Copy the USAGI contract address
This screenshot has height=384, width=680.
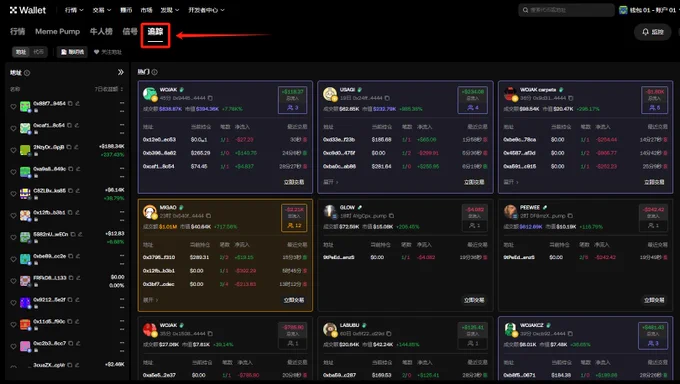(387, 98)
